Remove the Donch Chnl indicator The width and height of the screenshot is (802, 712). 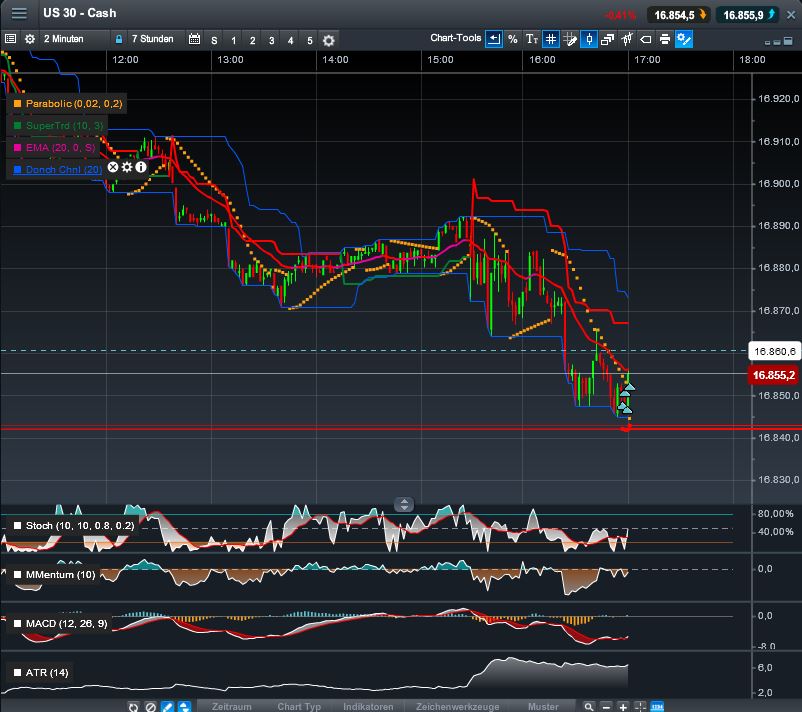click(113, 167)
